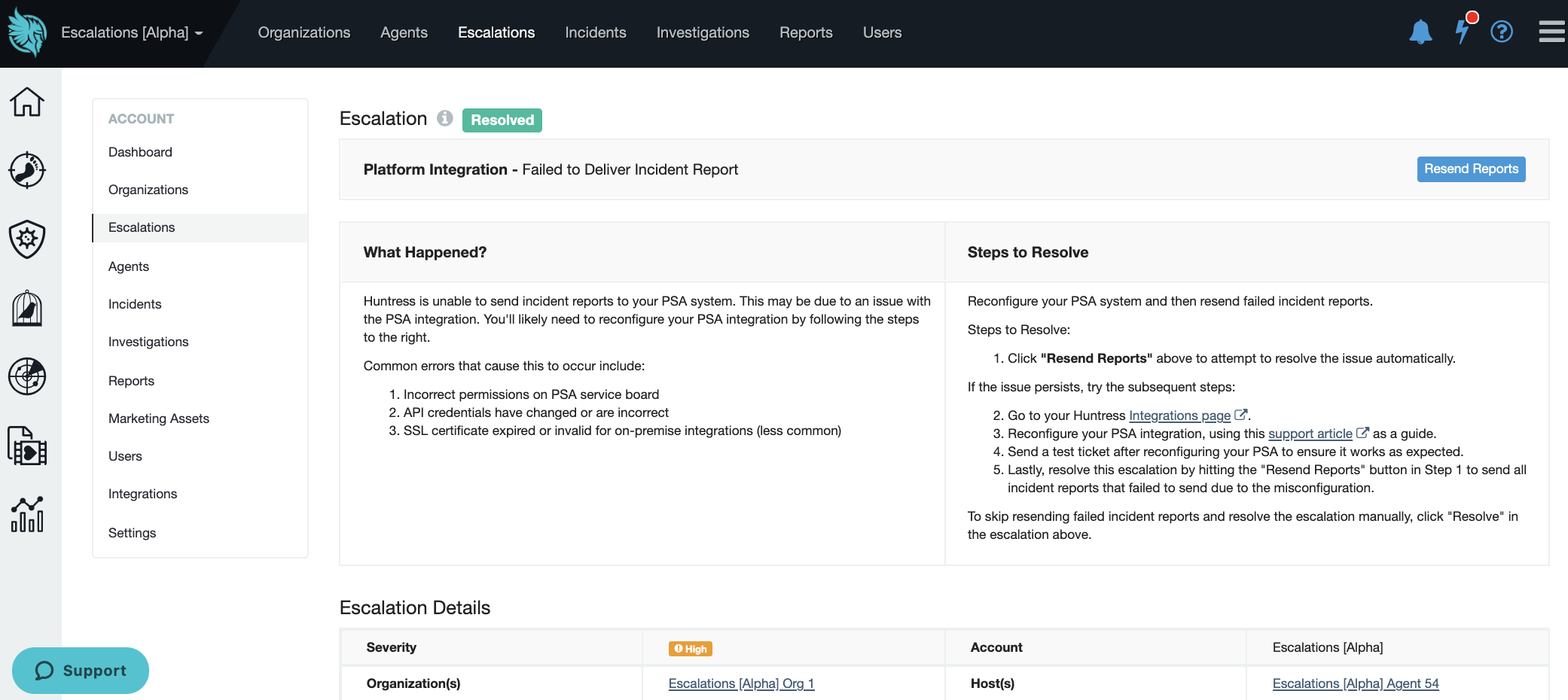This screenshot has width=1568, height=700.
Task: Select Users in Account sidebar
Action: (200, 456)
